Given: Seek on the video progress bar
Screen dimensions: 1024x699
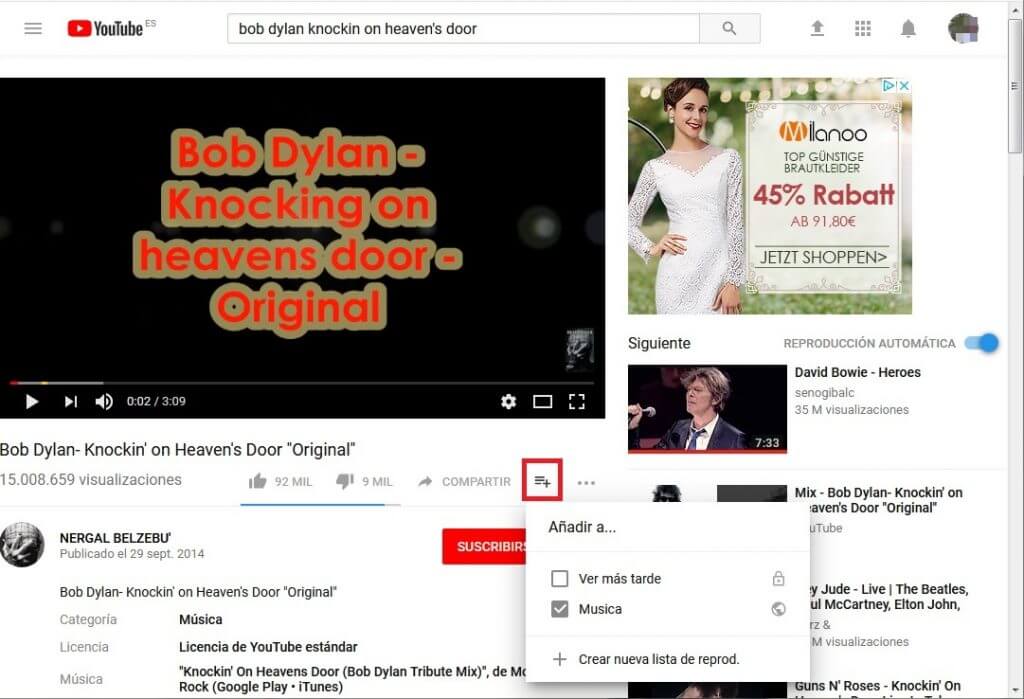Looking at the screenshot, I should (x=302, y=383).
